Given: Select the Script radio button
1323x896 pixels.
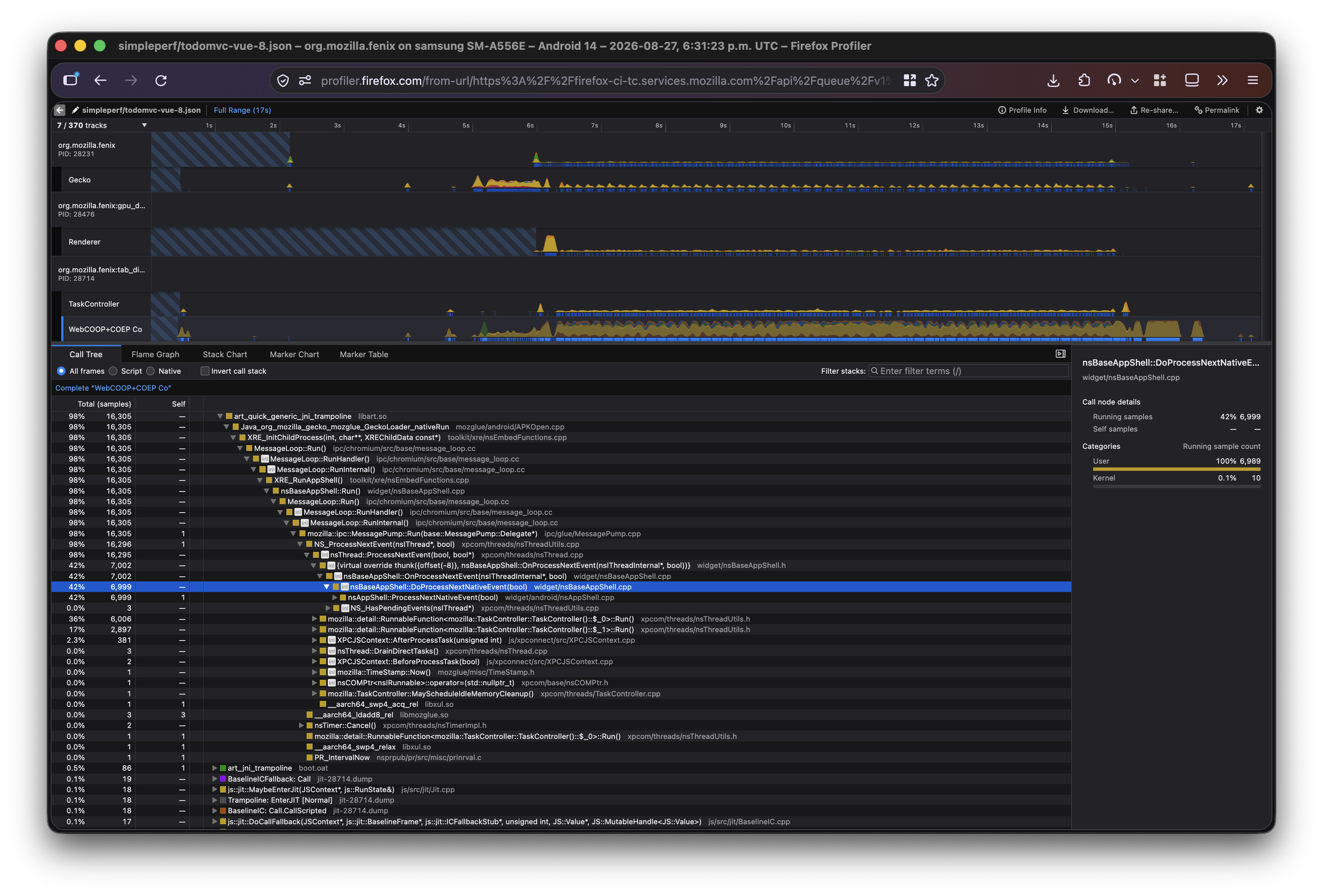Looking at the screenshot, I should 113,371.
